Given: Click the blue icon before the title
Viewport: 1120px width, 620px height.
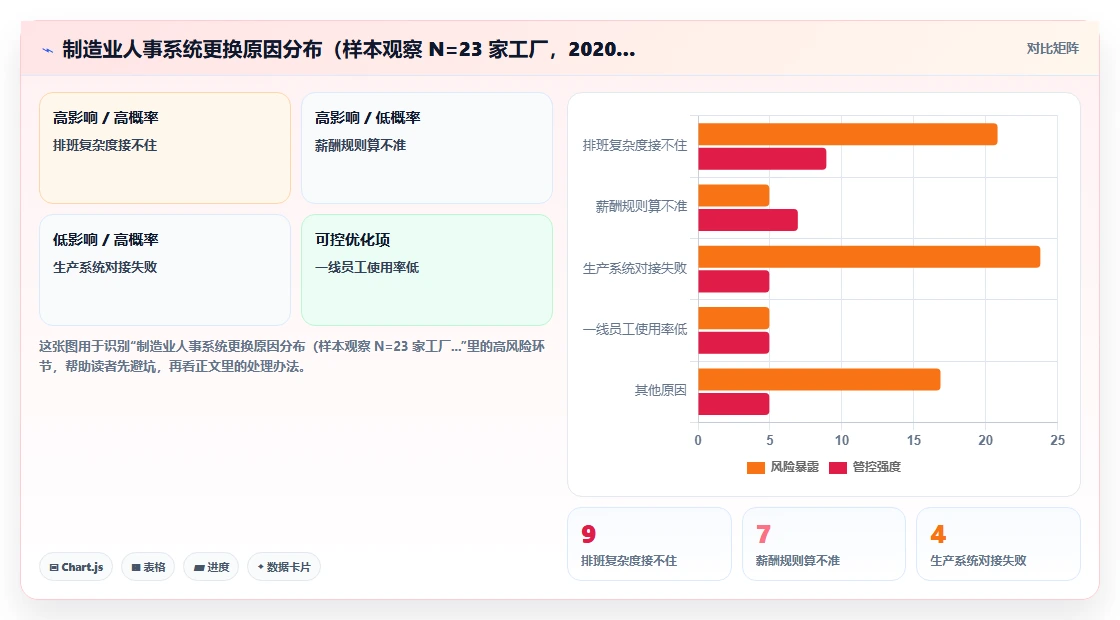Looking at the screenshot, I should point(48,50).
